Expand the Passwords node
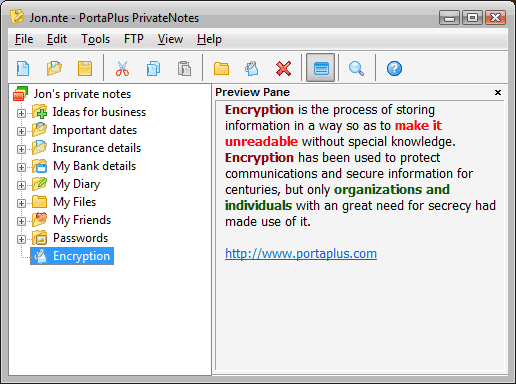The image size is (516, 384). 21,239
